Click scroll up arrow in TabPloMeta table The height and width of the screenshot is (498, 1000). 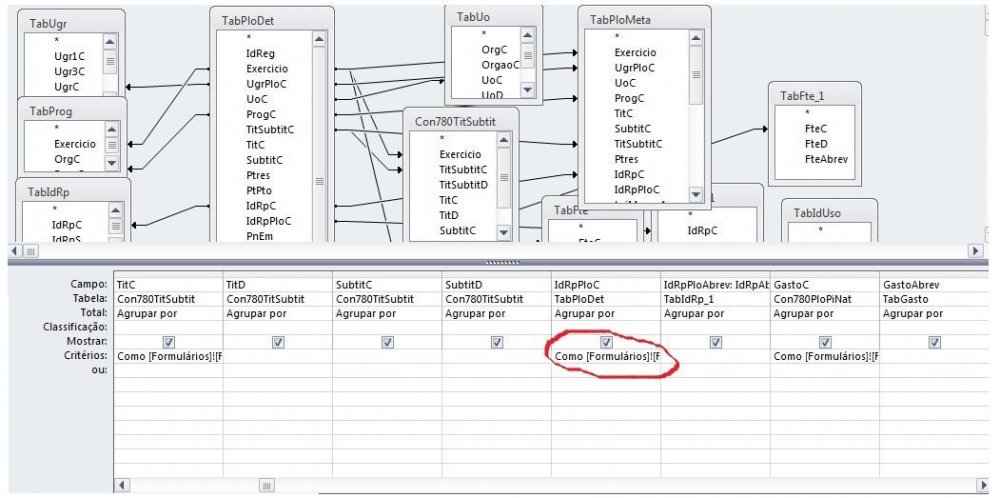[696, 38]
